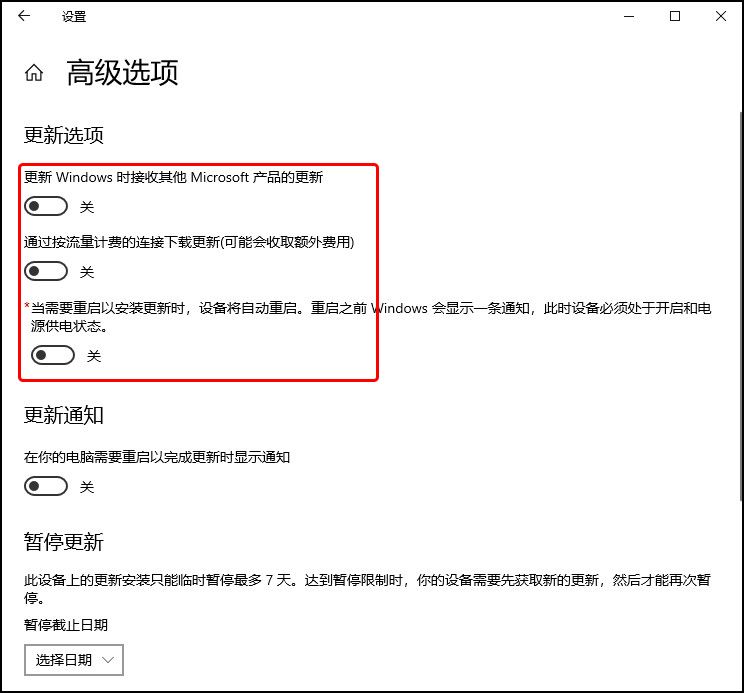Go back using the arrow icon
The height and width of the screenshot is (693, 744).
(24, 16)
